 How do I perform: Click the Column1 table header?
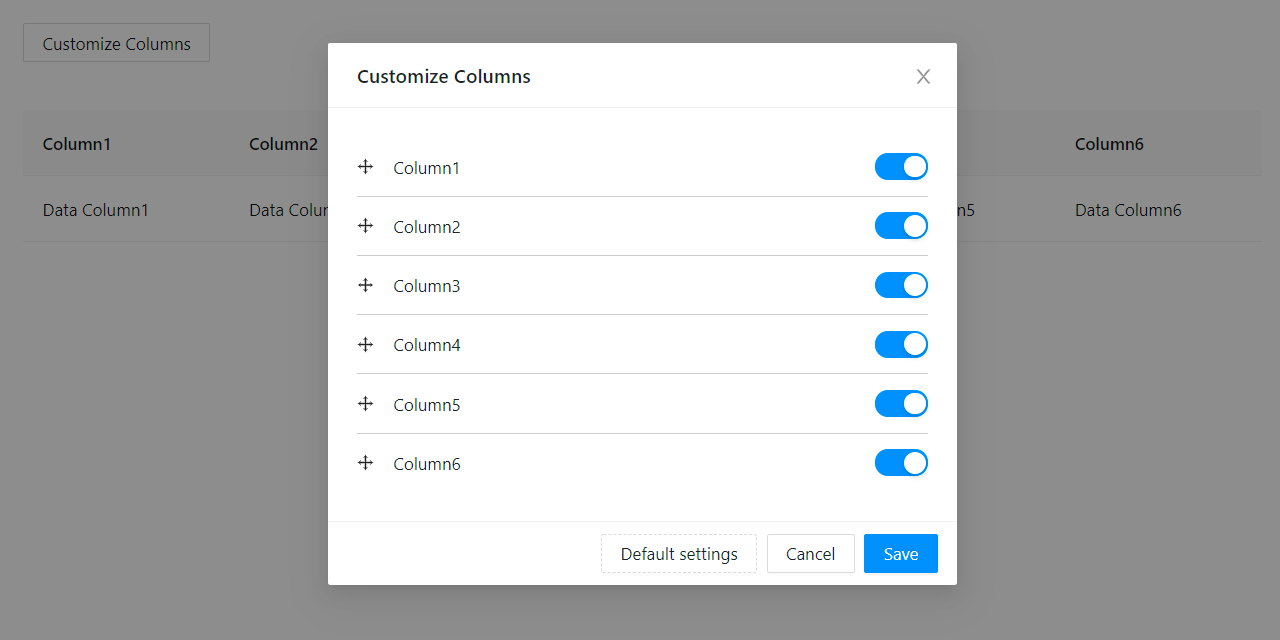pyautogui.click(x=77, y=143)
